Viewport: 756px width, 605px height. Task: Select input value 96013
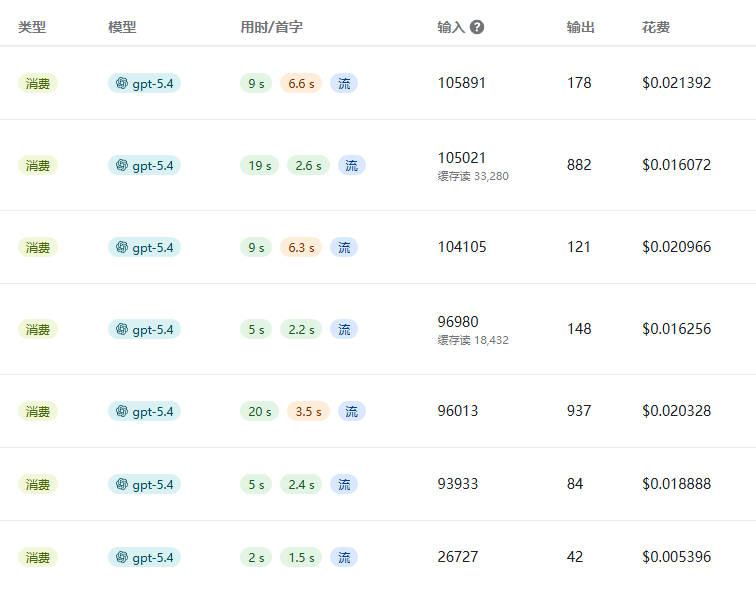[458, 411]
